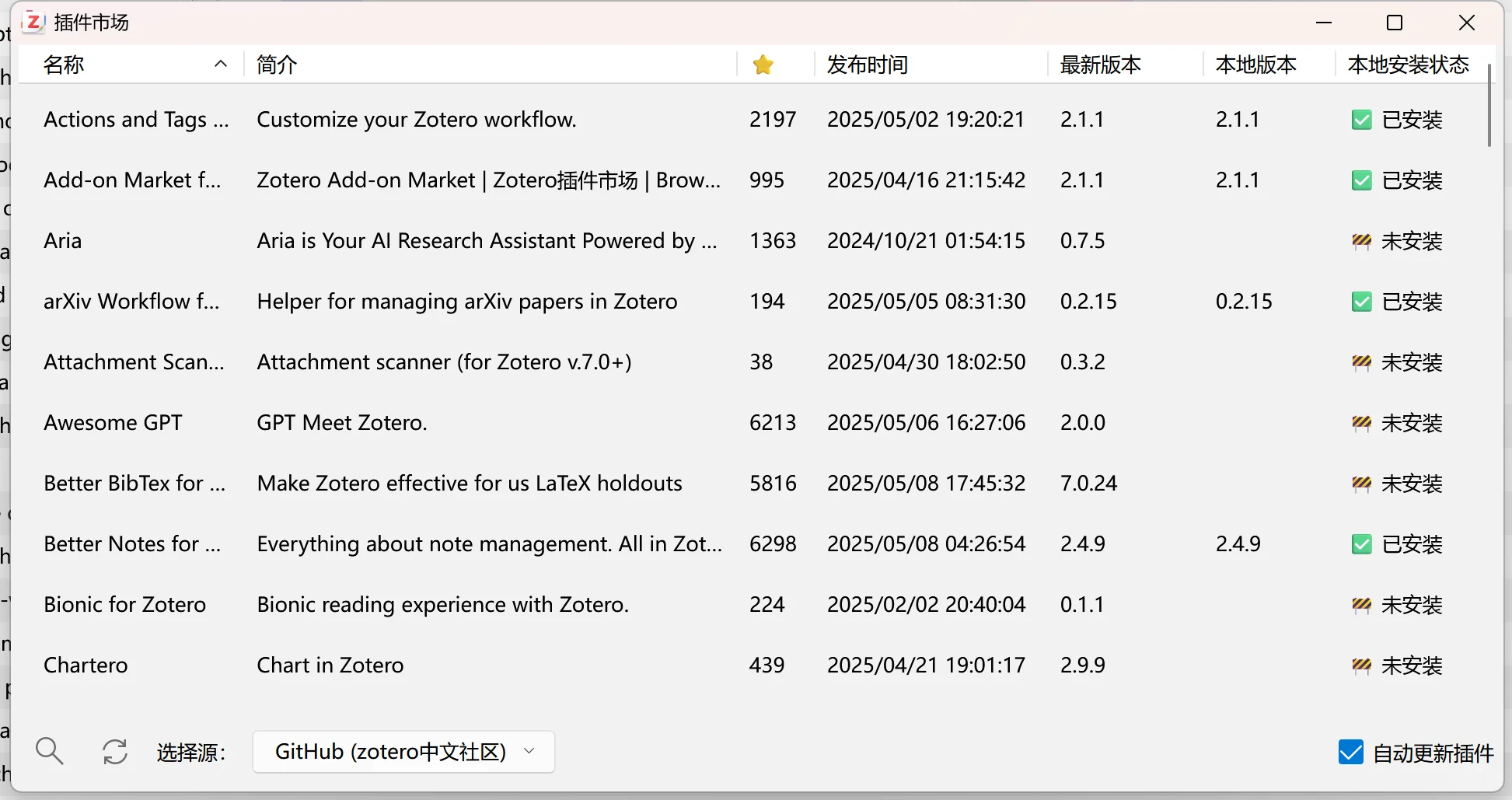The image size is (1512, 800).
Task: Click the Zotero logo in the title bar
Action: pyautogui.click(x=33, y=23)
